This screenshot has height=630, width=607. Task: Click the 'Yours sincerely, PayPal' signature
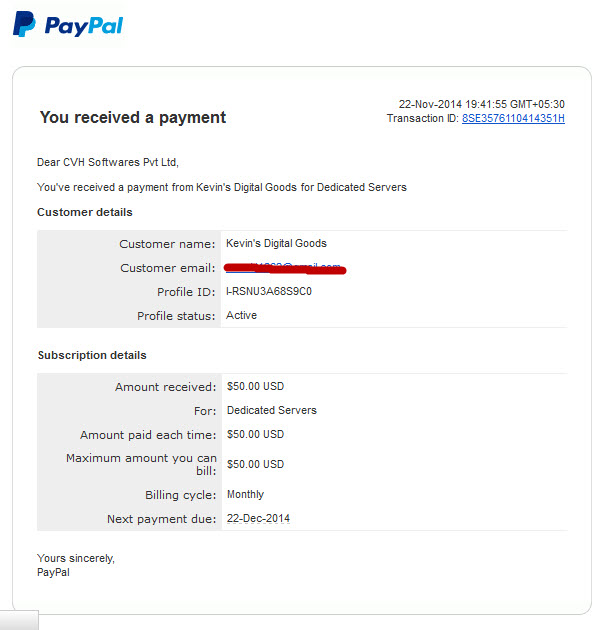[x=76, y=565]
